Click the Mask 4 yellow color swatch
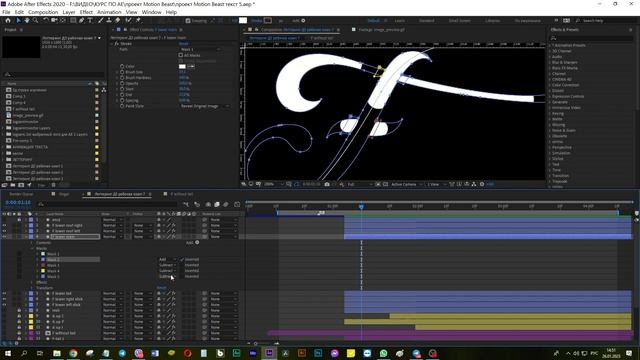The width and height of the screenshot is (640, 360). [x=43, y=271]
